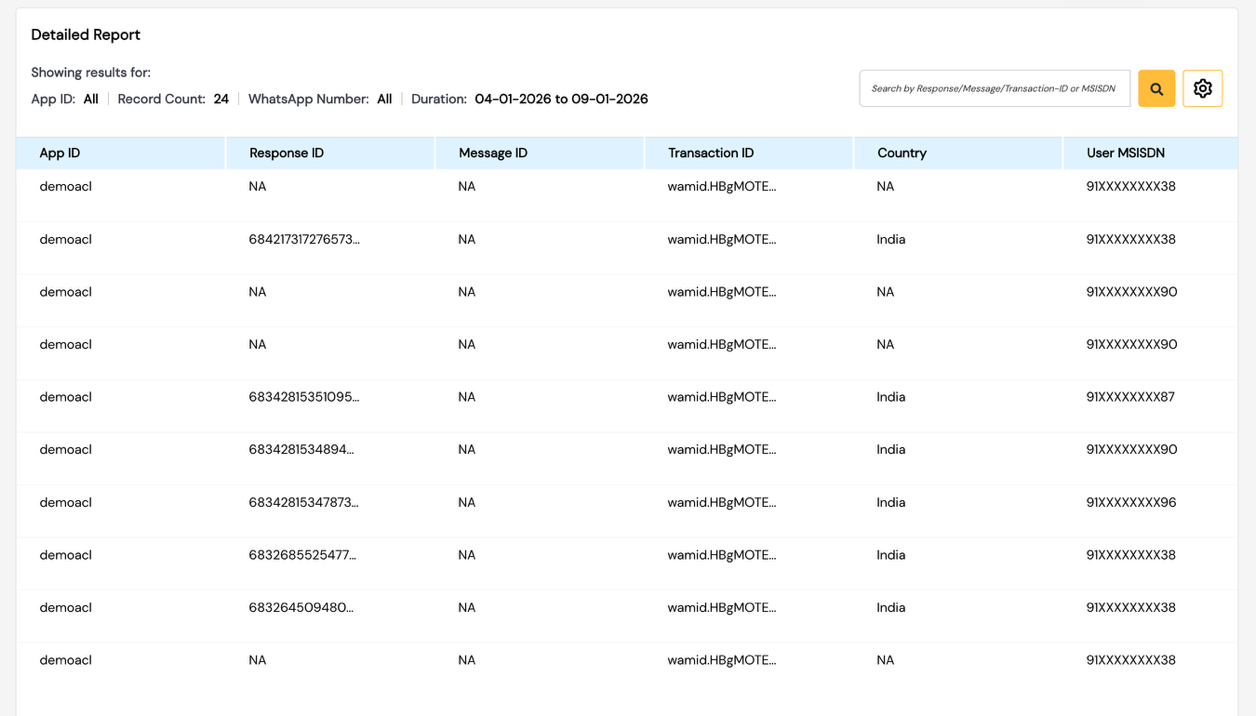This screenshot has width=1256, height=716.
Task: Click the Detailed Report heading
Action: click(x=86, y=35)
